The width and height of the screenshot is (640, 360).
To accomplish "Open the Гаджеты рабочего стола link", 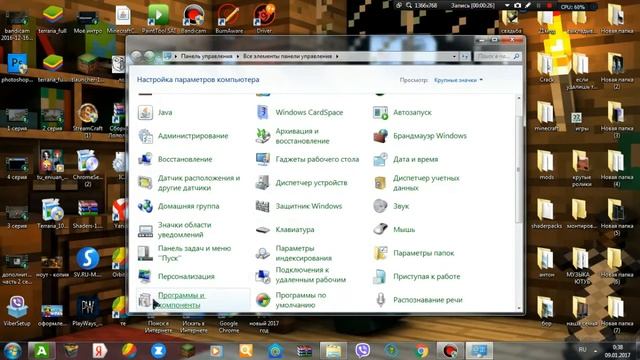I will tap(317, 159).
